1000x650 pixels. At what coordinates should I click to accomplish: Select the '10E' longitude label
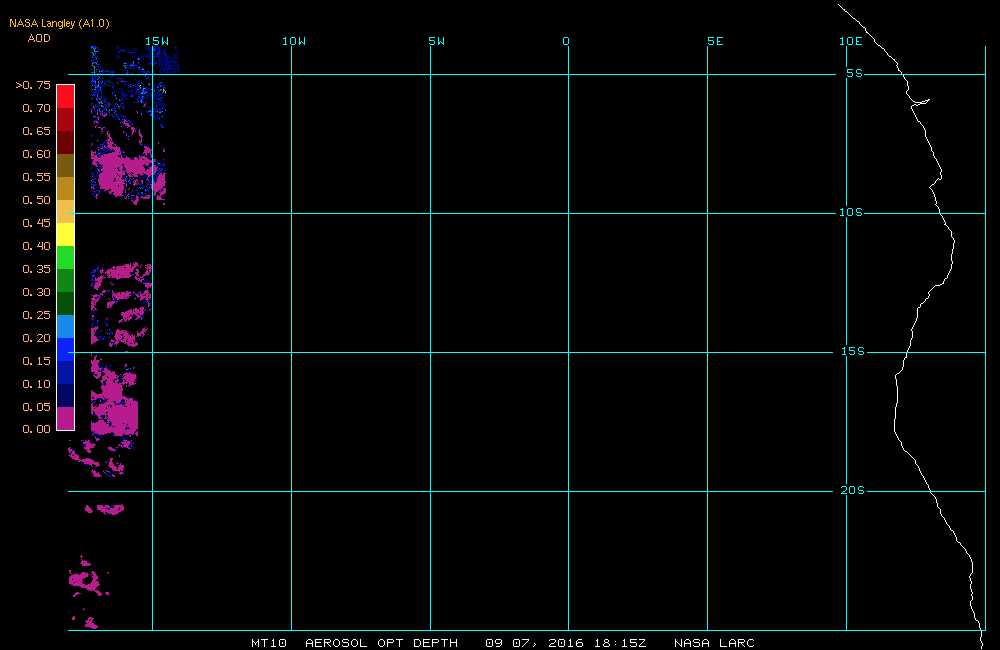(x=851, y=41)
